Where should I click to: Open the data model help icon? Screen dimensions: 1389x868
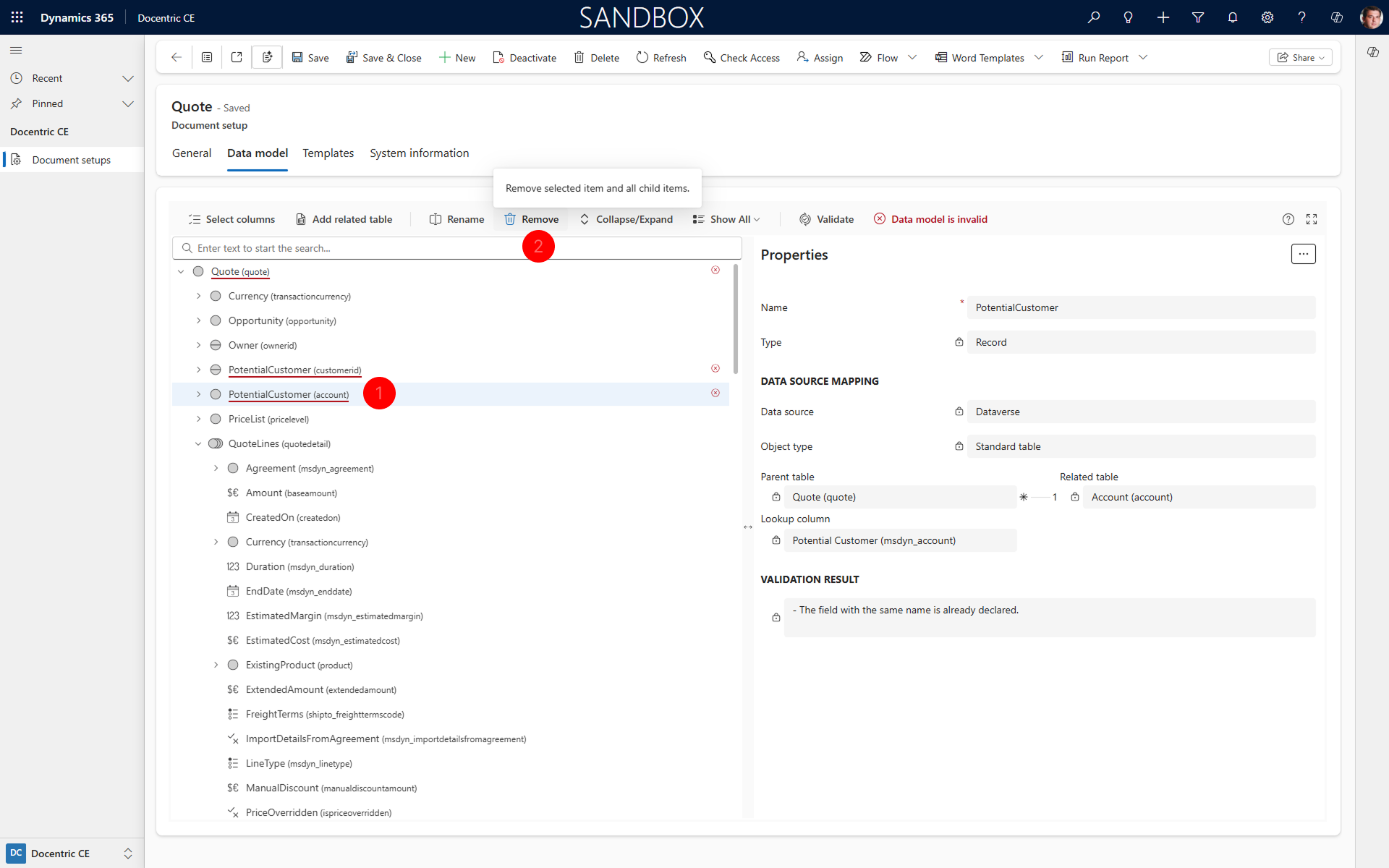[x=1288, y=219]
